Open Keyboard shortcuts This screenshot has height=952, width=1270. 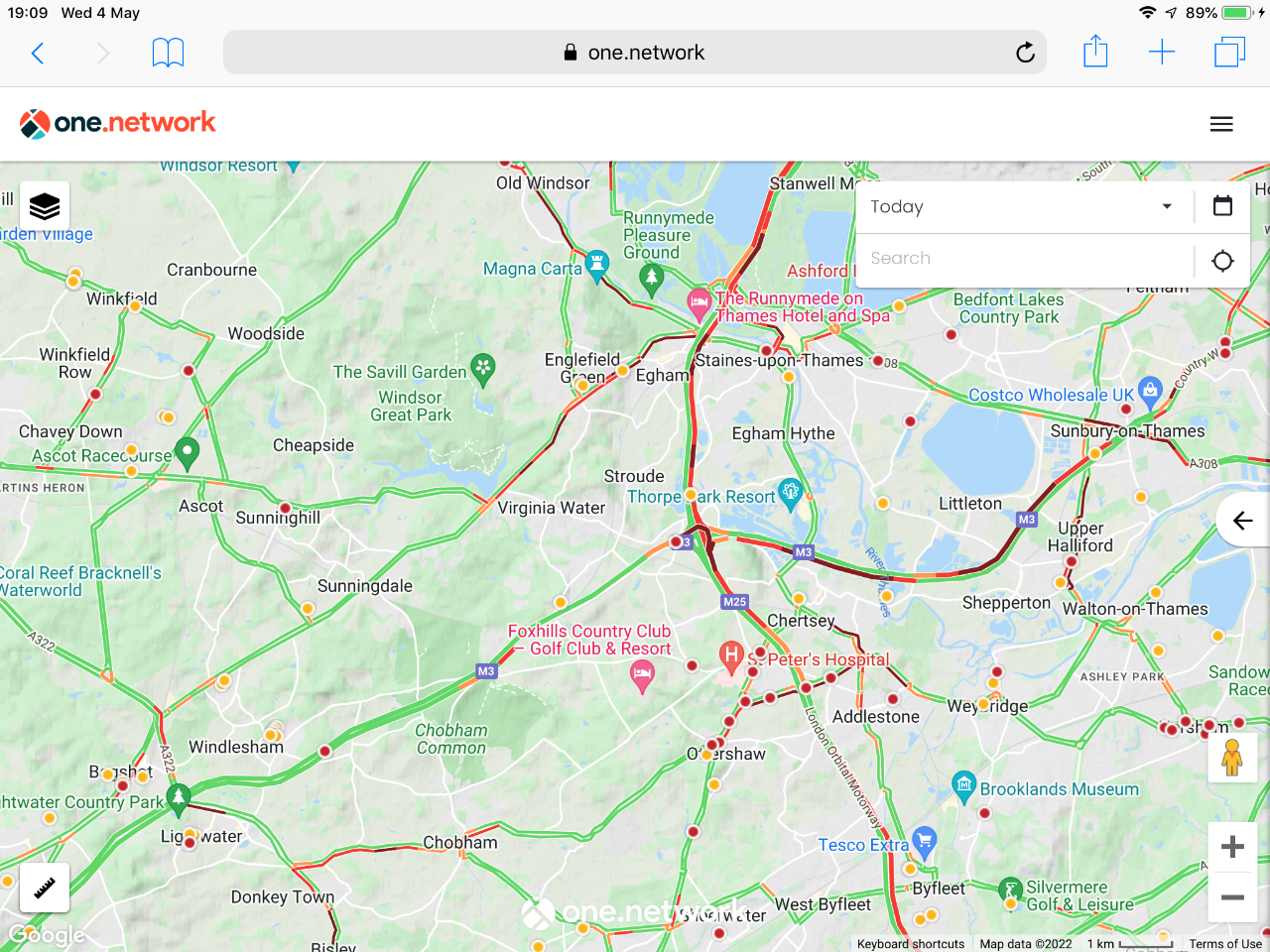(x=911, y=944)
